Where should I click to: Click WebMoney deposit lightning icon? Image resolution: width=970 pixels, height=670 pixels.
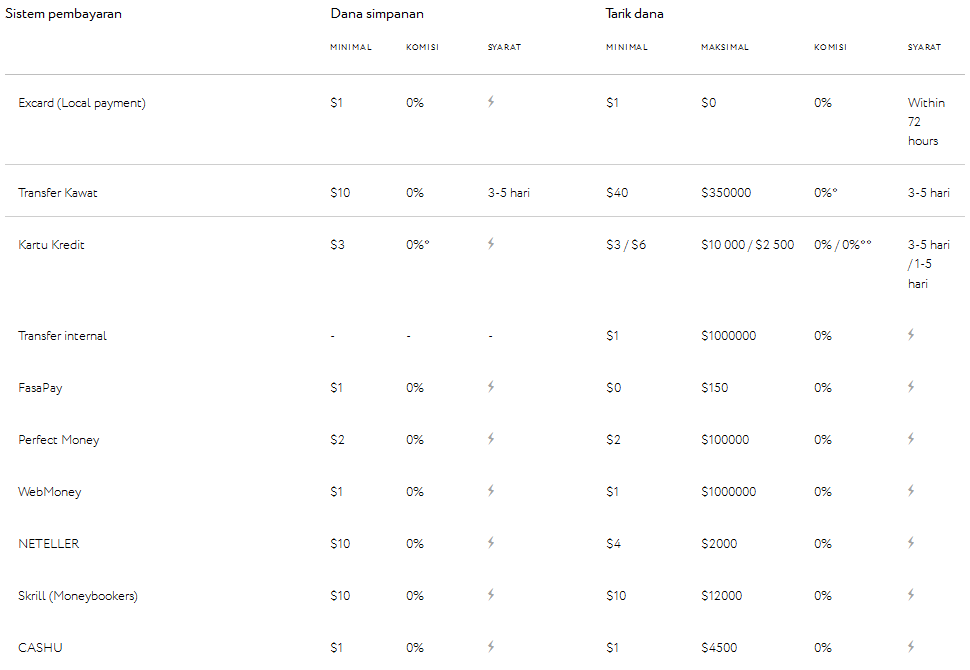click(x=491, y=491)
